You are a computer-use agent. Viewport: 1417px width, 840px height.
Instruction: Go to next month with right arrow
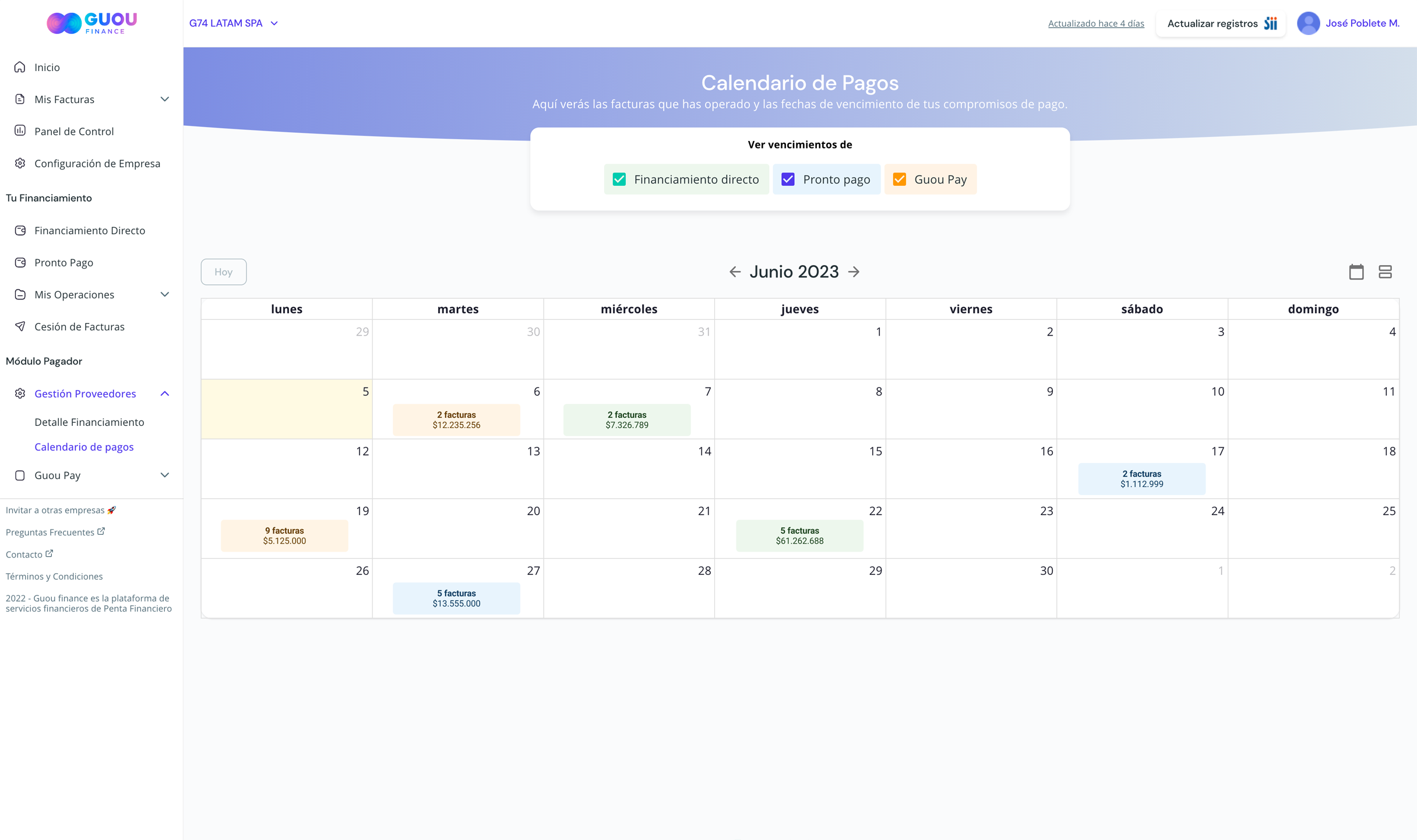pos(854,272)
